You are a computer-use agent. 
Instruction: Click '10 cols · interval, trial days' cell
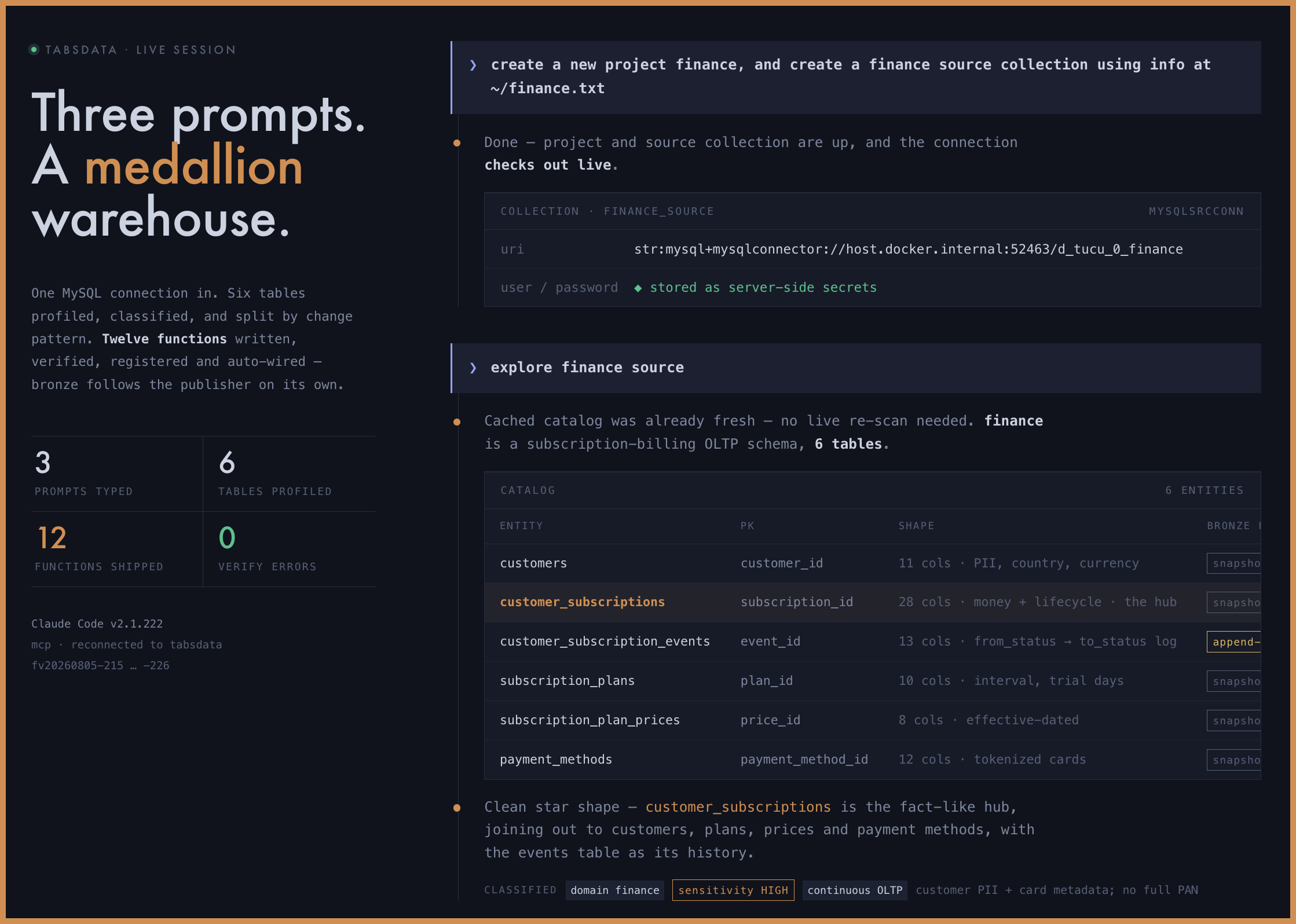point(1011,681)
